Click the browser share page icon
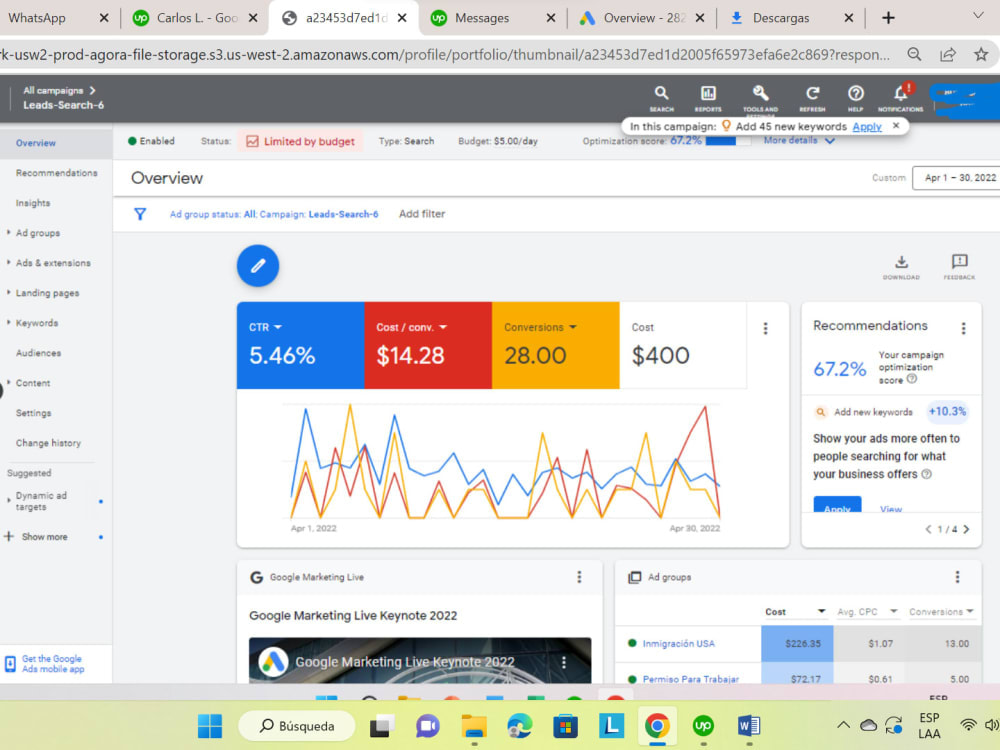Viewport: 1000px width, 750px height. [x=948, y=55]
